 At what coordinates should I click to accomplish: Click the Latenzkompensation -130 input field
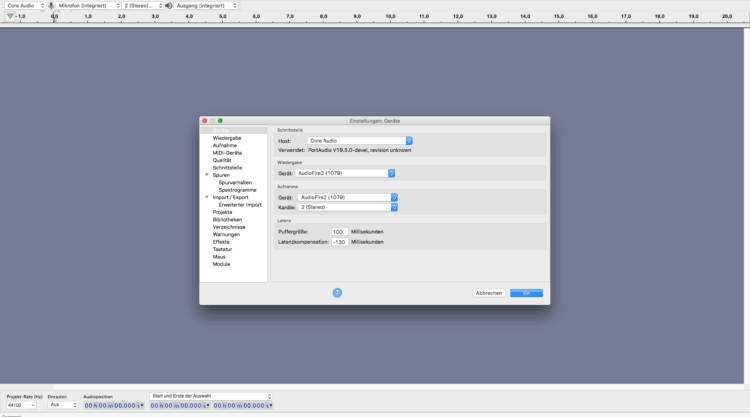click(339, 242)
